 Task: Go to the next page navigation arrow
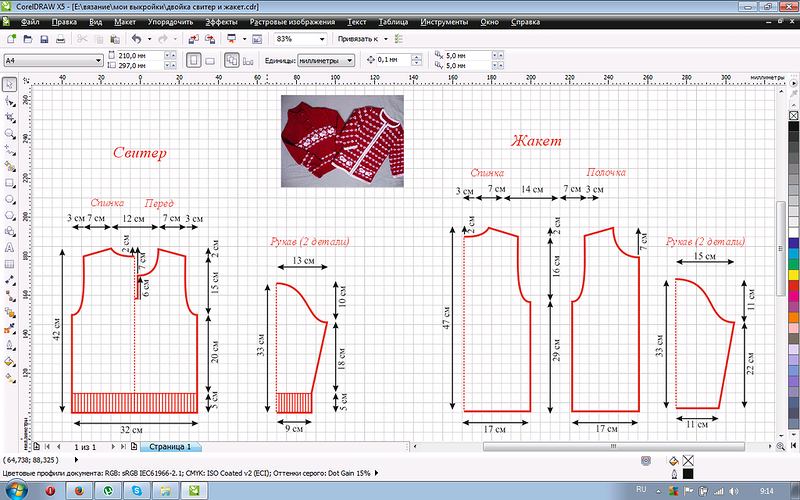coord(113,446)
